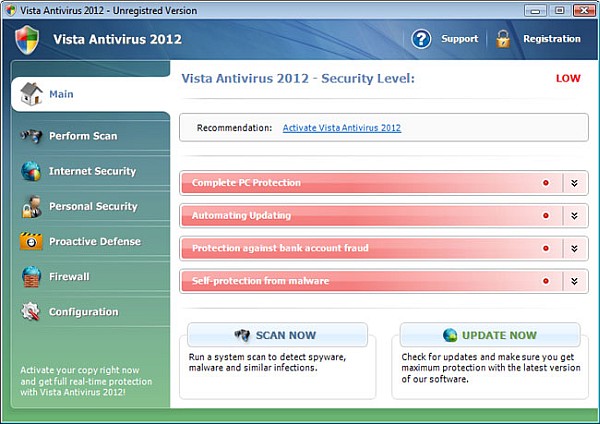This screenshot has height=424, width=600.
Task: Click red dot for bank account fraud protection
Action: [546, 248]
